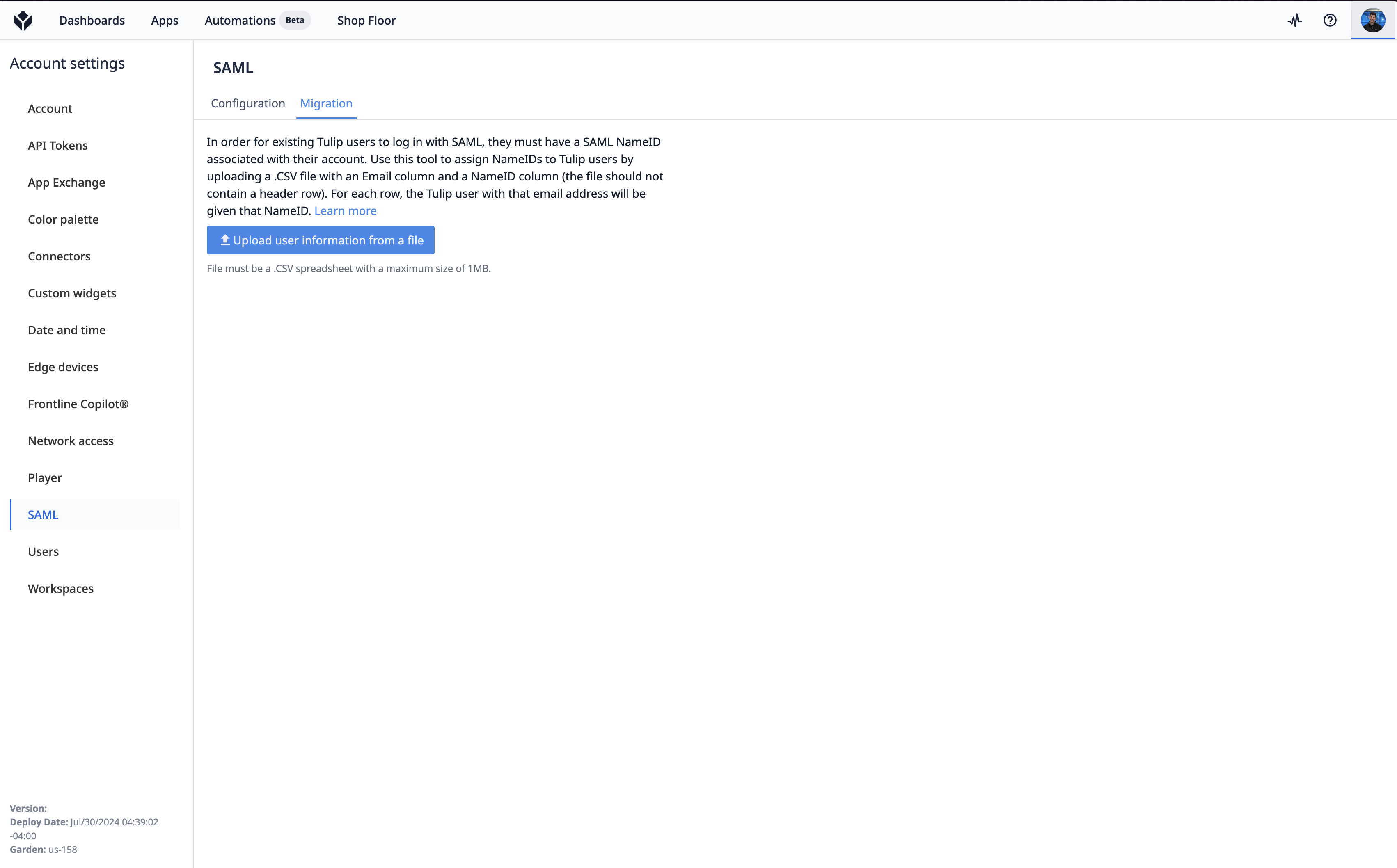This screenshot has height=868, width=1397.
Task: Click the Deploy Date text
Action: point(84,828)
